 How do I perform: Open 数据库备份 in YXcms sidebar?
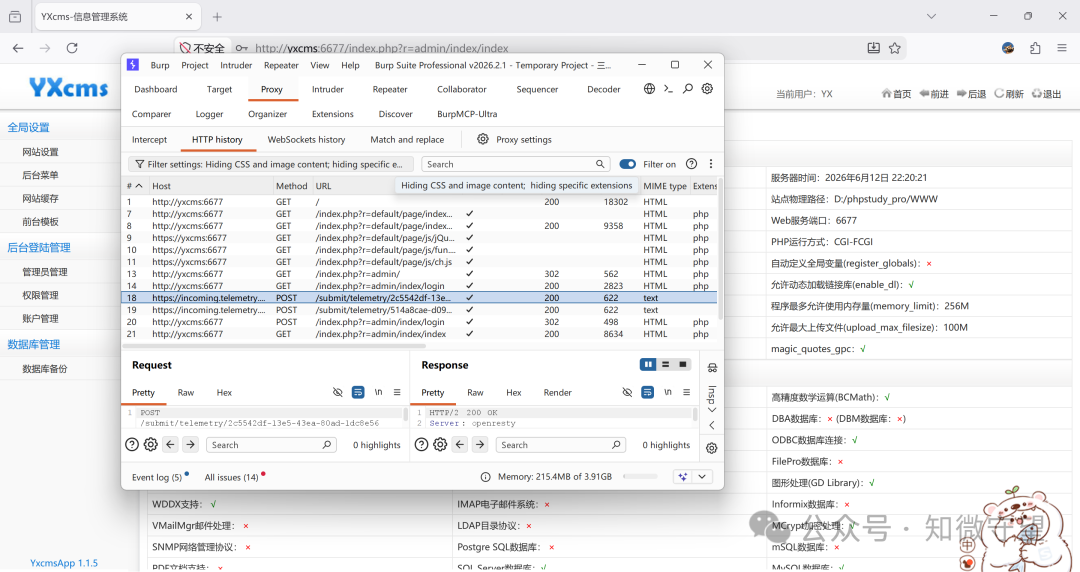click(x=45, y=369)
